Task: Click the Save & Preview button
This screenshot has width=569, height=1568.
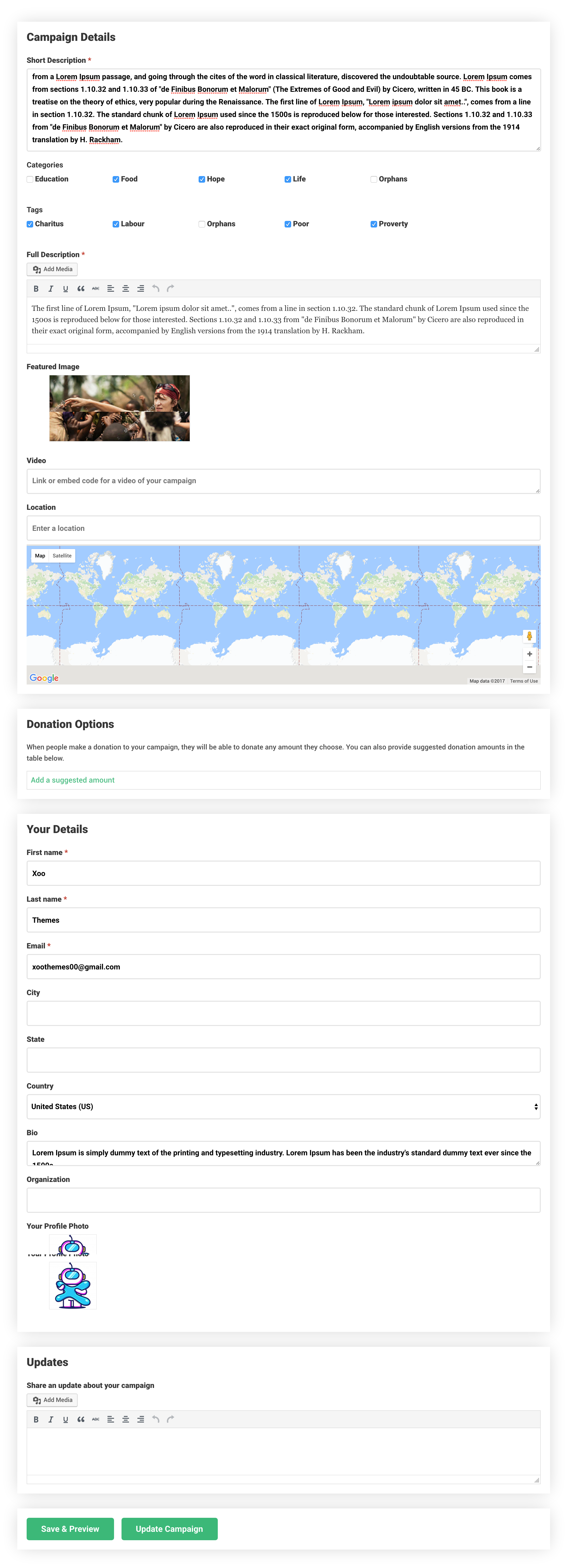Action: [x=70, y=1529]
